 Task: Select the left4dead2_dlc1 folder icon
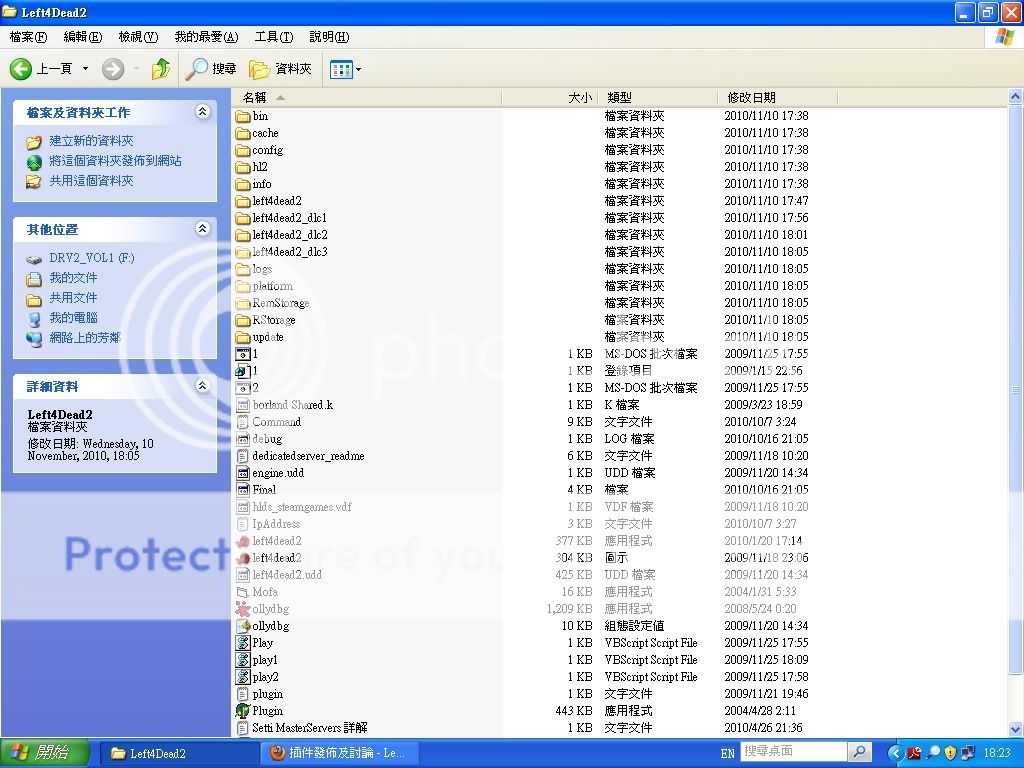pyautogui.click(x=243, y=218)
